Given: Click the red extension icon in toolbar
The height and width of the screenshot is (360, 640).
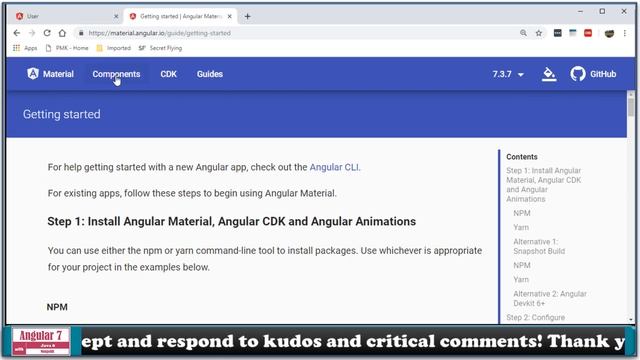Looking at the screenshot, I should (x=588, y=33).
